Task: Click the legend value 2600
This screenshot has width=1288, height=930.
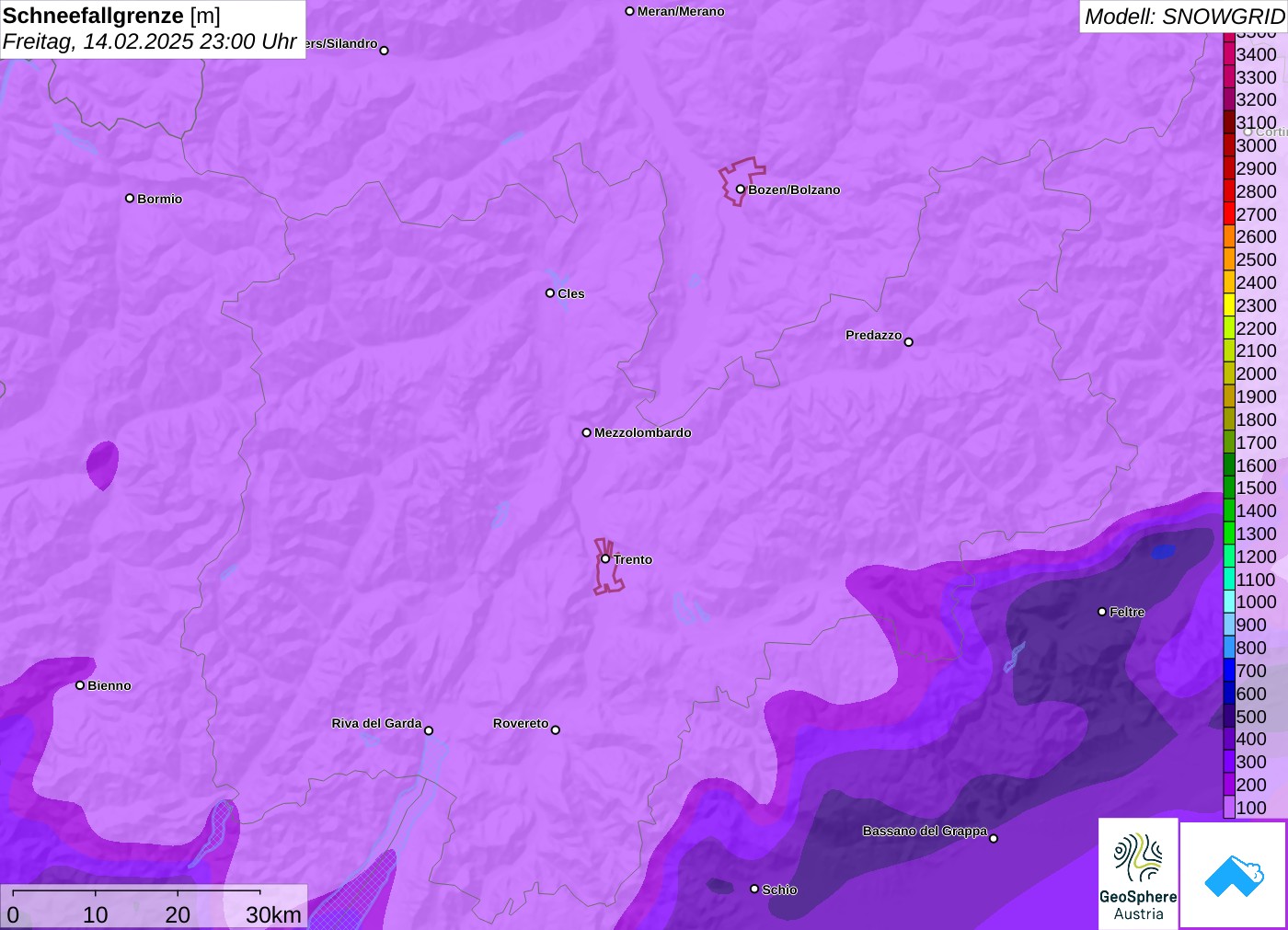Action: point(1256,236)
